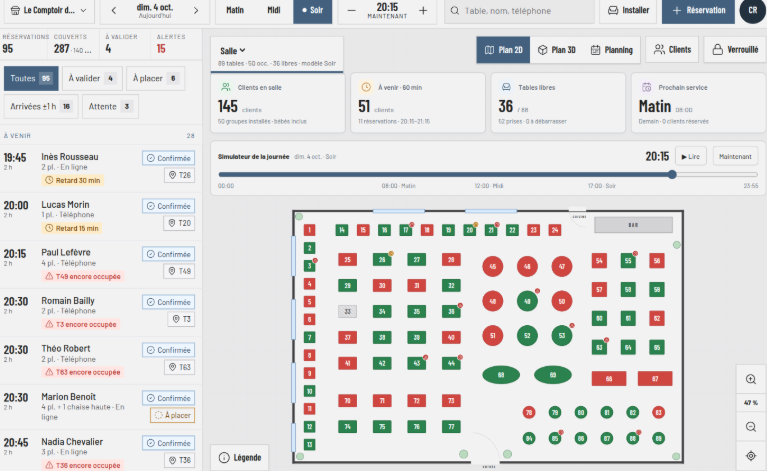The height and width of the screenshot is (471, 767).
Task: Select oval table 68 on floor plan
Action: 501,375
